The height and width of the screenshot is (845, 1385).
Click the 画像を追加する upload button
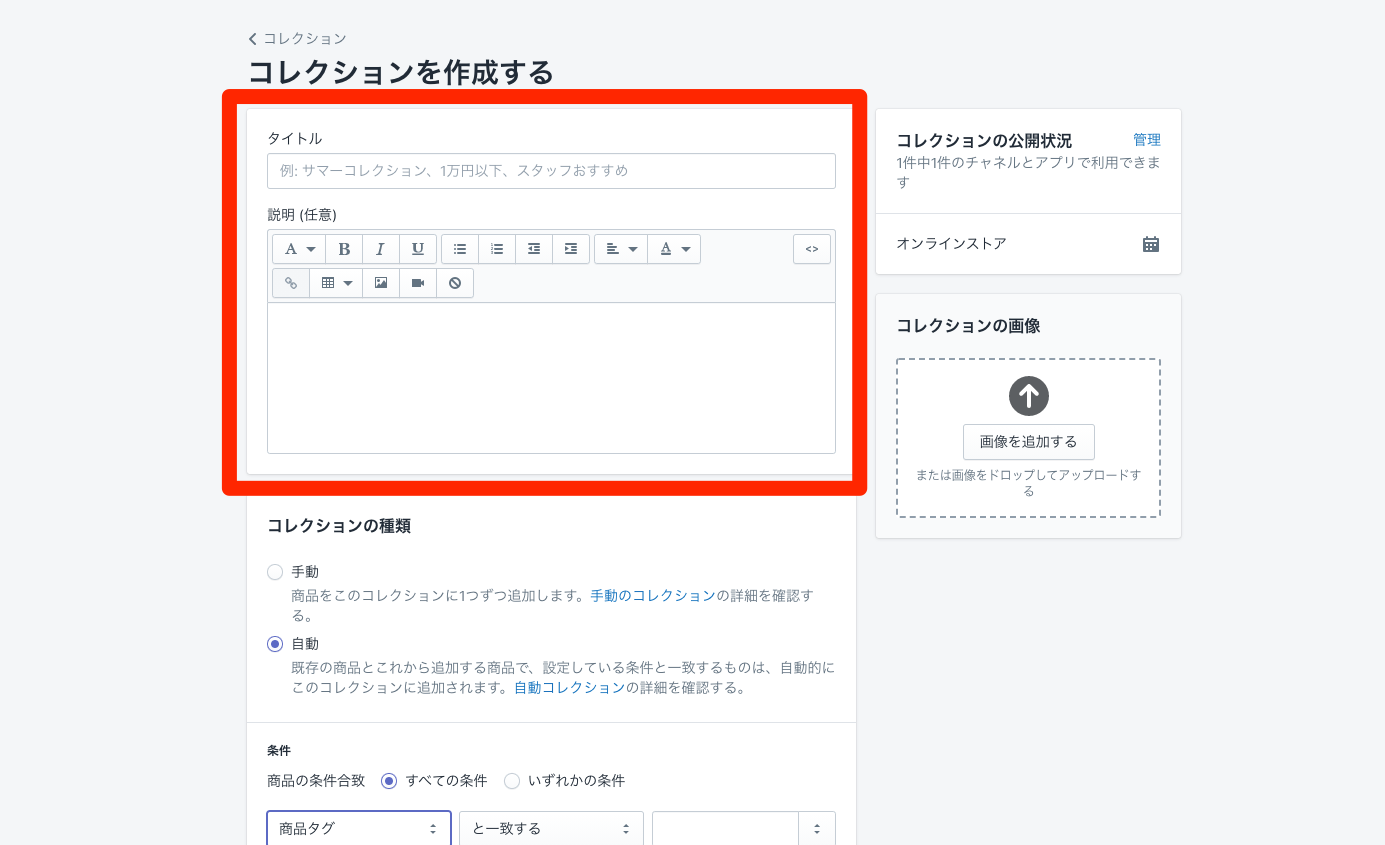coord(1028,441)
